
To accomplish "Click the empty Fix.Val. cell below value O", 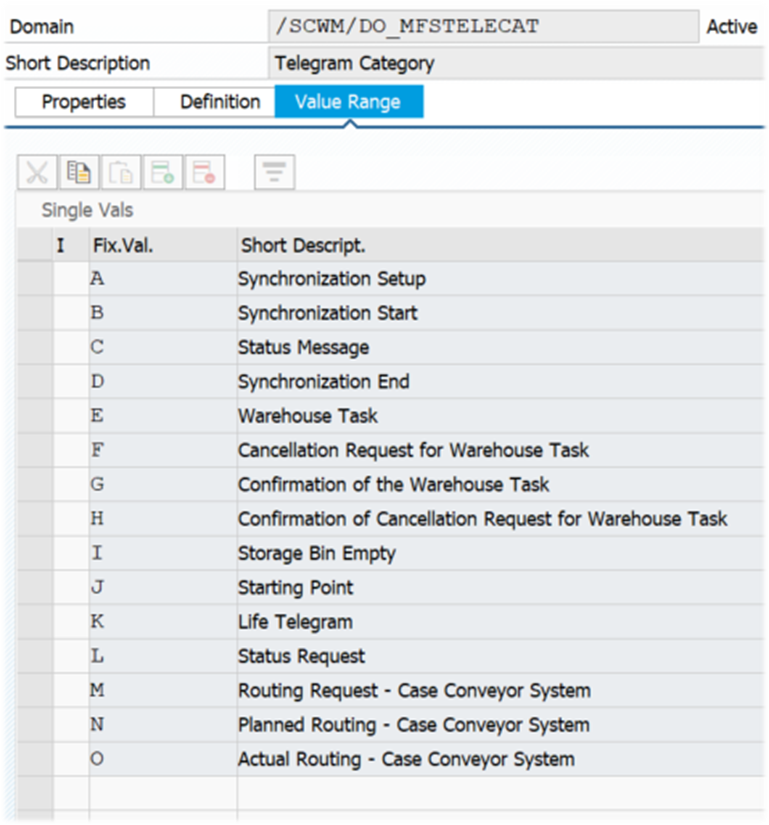I will click(x=163, y=793).
